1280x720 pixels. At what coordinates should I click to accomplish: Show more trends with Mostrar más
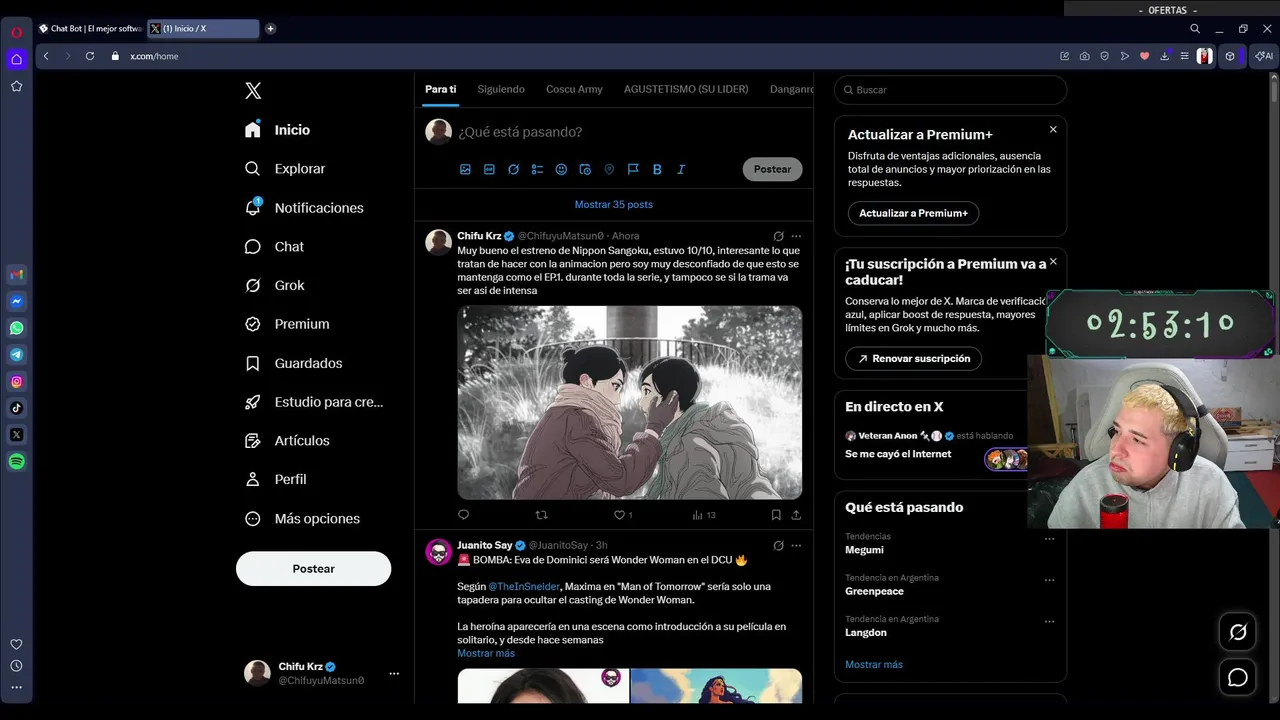(x=874, y=664)
